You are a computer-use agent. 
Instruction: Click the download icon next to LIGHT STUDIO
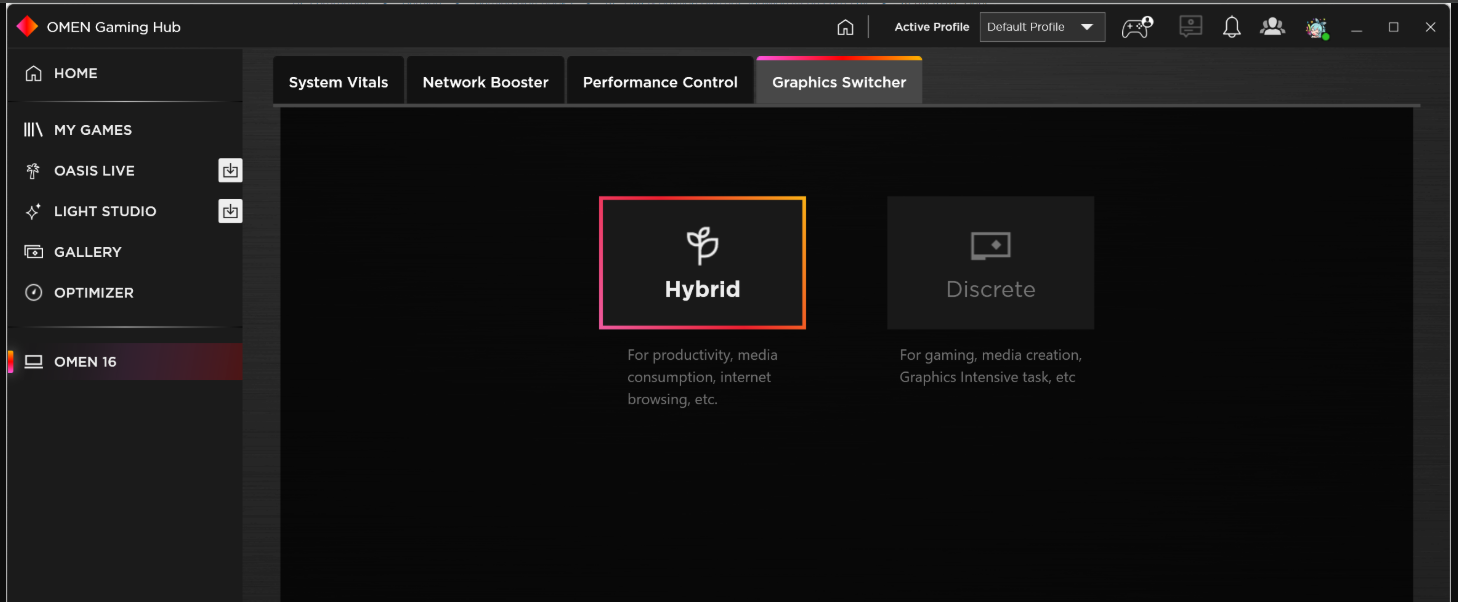coord(230,211)
